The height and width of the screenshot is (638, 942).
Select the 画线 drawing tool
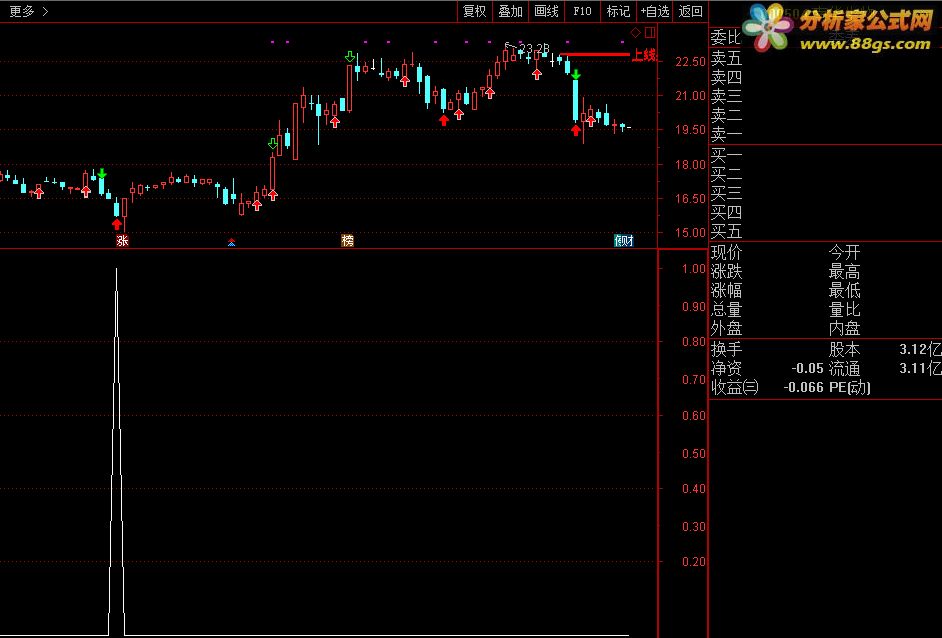pyautogui.click(x=547, y=11)
